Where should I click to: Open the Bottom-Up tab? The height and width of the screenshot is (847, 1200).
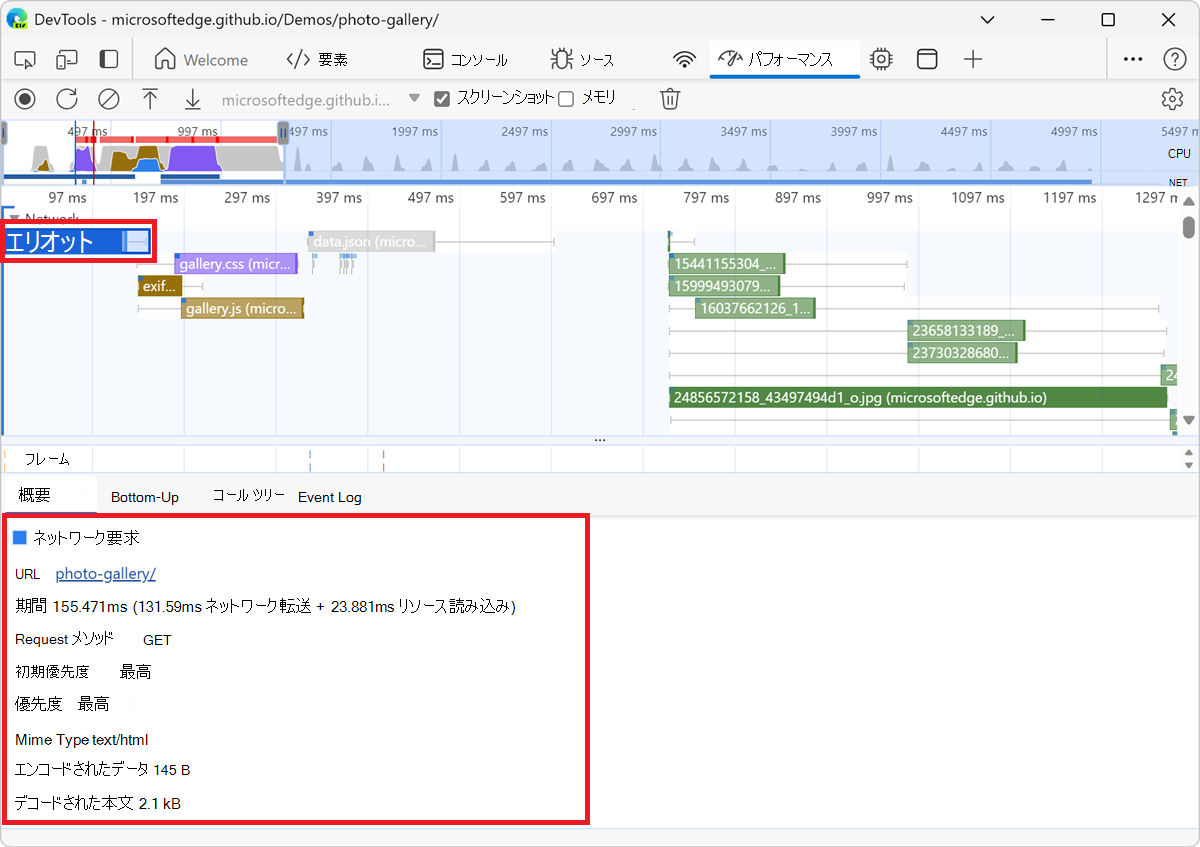coord(144,497)
